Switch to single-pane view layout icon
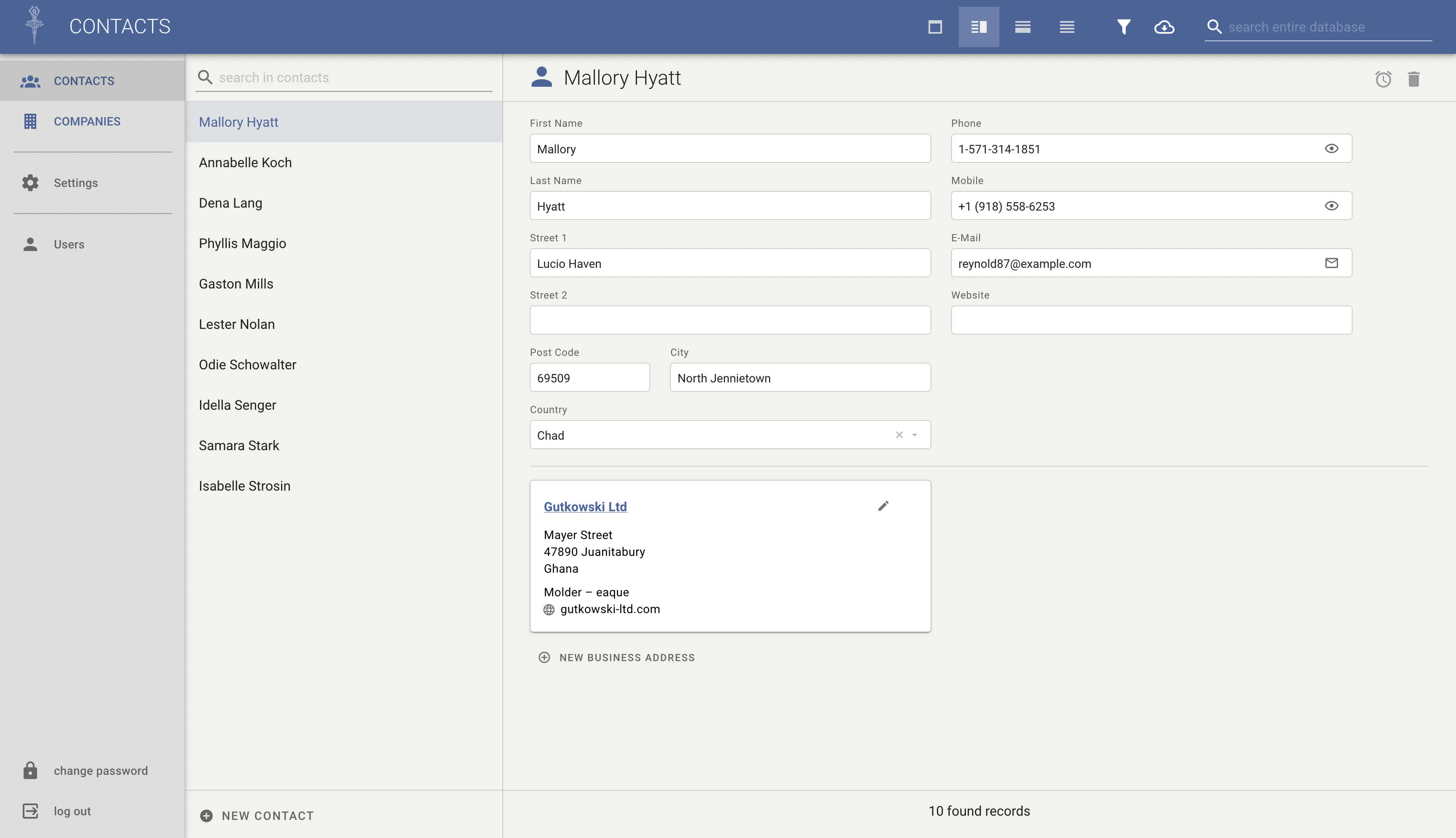This screenshot has height=838, width=1456. tap(935, 27)
